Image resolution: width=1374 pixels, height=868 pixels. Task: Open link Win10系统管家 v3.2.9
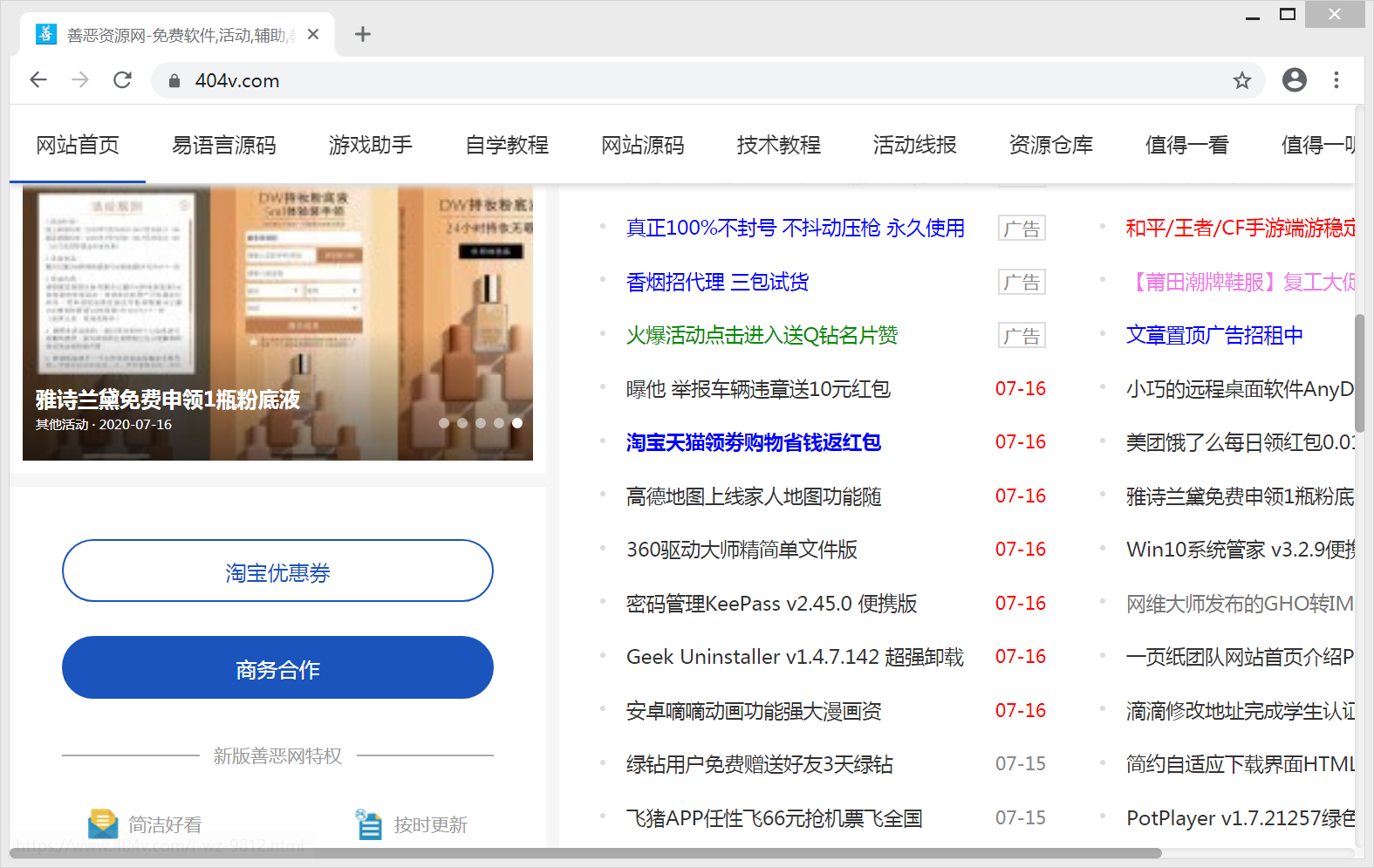pyautogui.click(x=1241, y=550)
